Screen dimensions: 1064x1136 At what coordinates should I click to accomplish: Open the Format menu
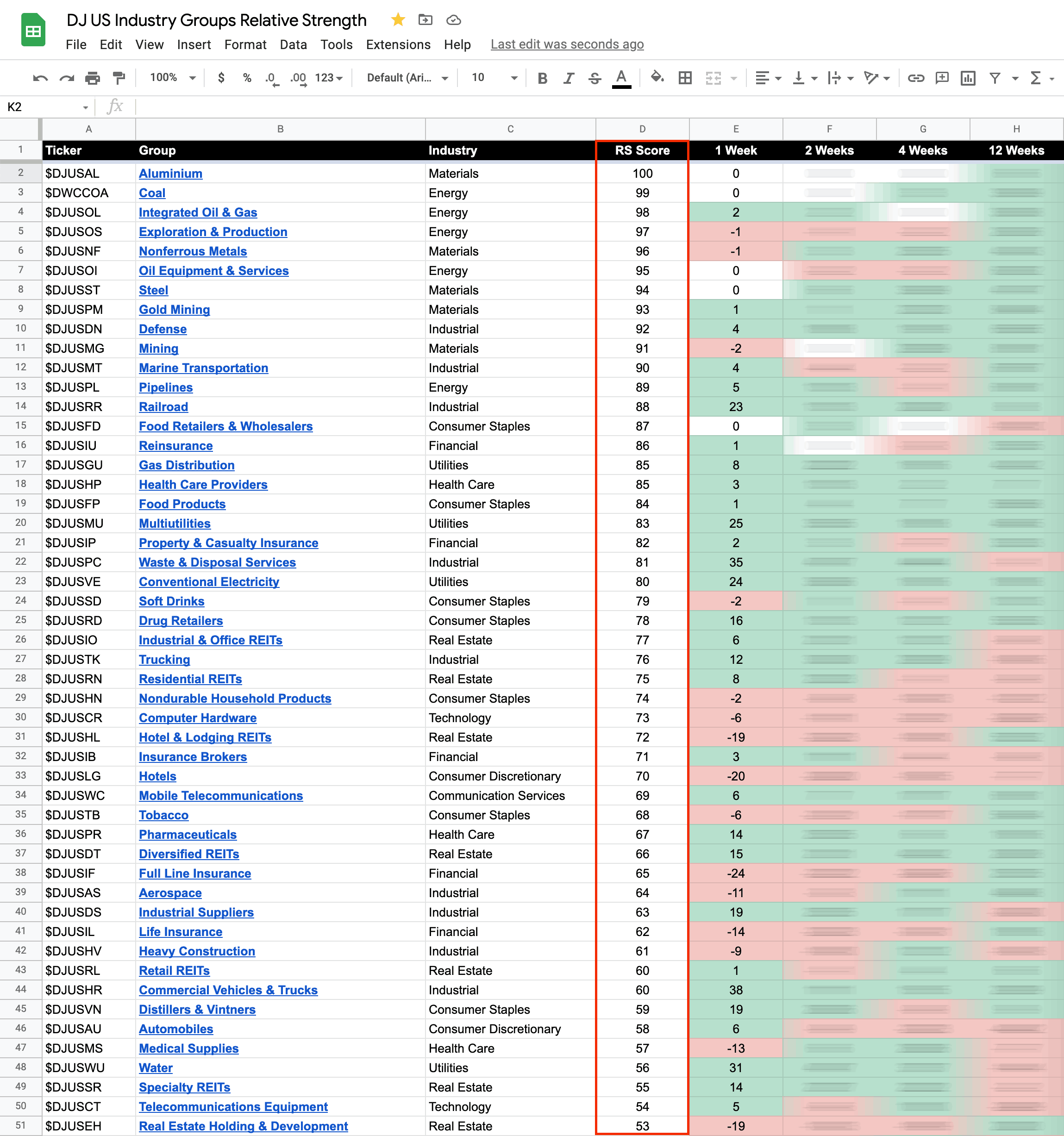[x=245, y=44]
